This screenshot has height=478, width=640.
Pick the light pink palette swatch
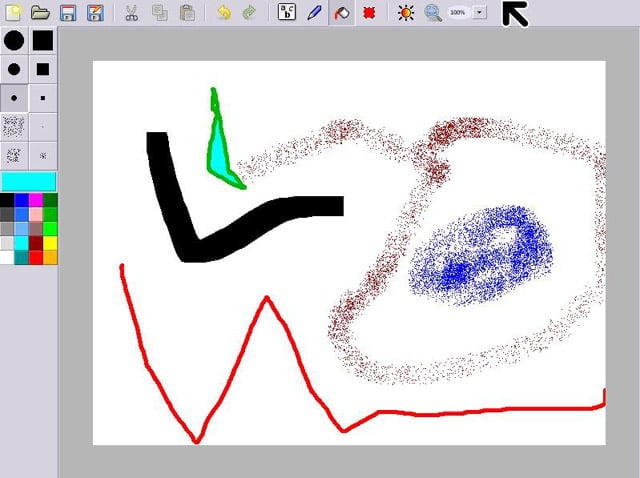[36, 214]
